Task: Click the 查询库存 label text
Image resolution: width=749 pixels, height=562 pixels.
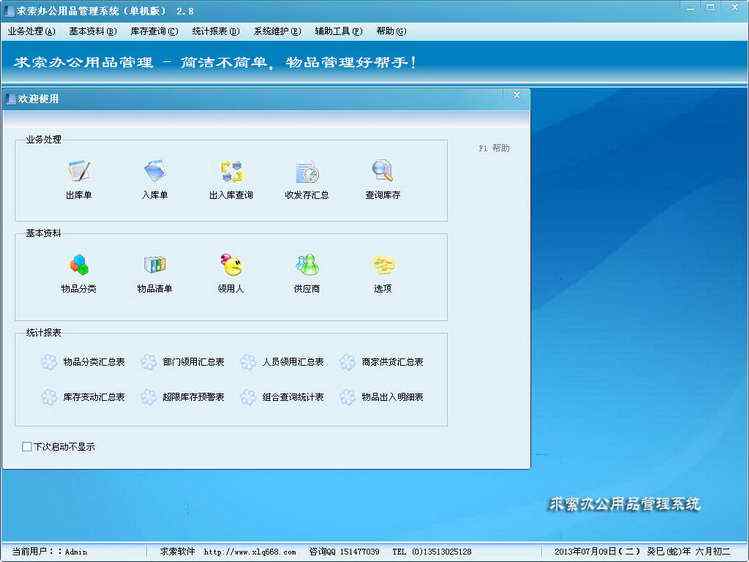Action: click(x=383, y=195)
